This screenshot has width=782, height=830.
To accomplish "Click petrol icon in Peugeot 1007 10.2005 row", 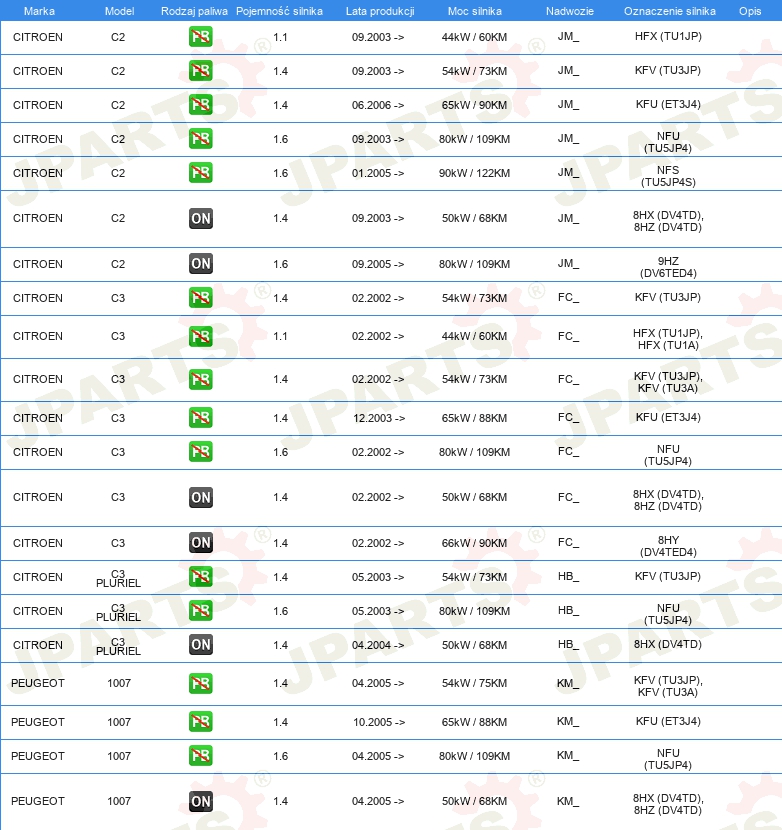I will 201,721.
